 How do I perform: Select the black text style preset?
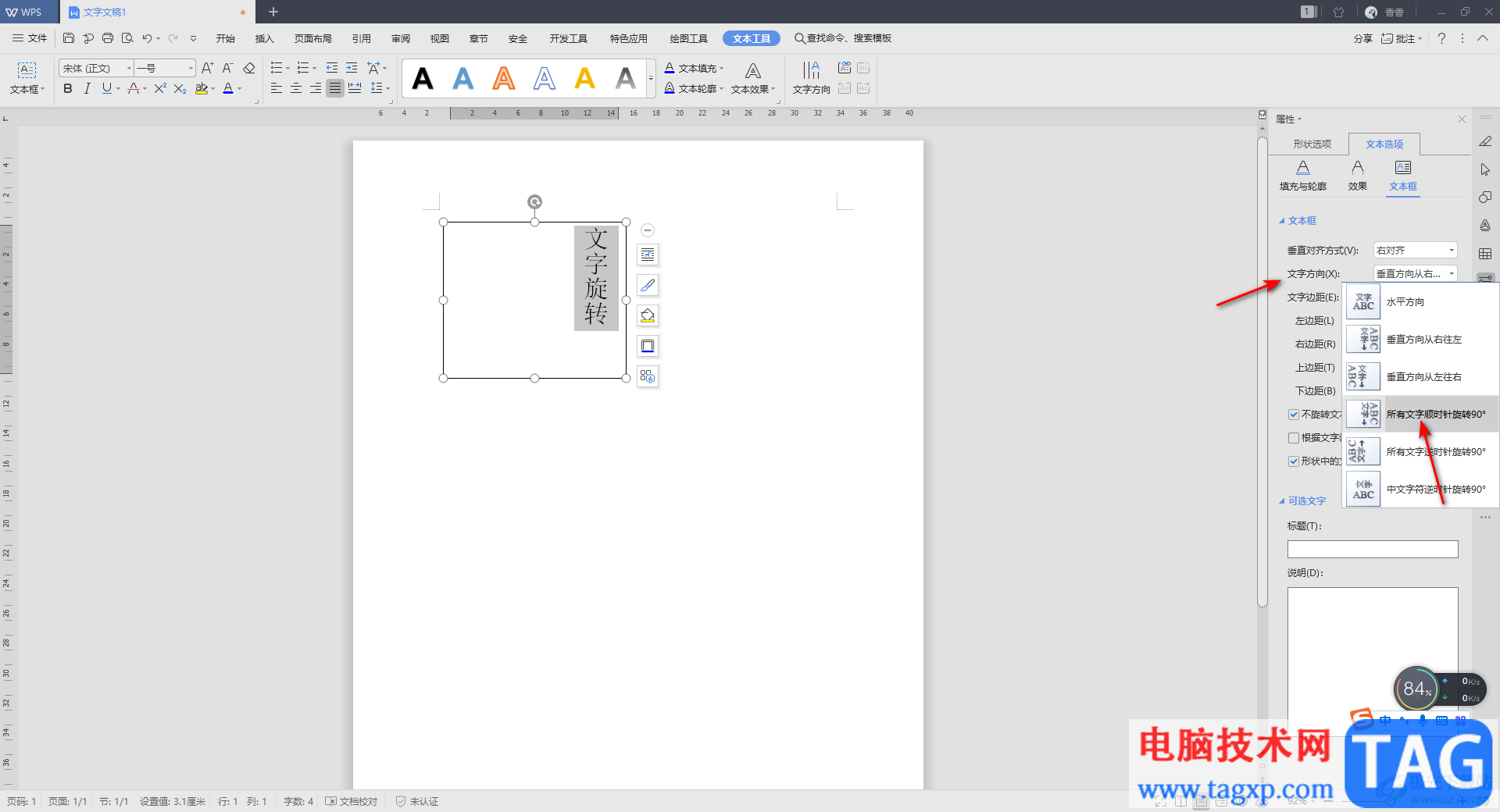[423, 78]
